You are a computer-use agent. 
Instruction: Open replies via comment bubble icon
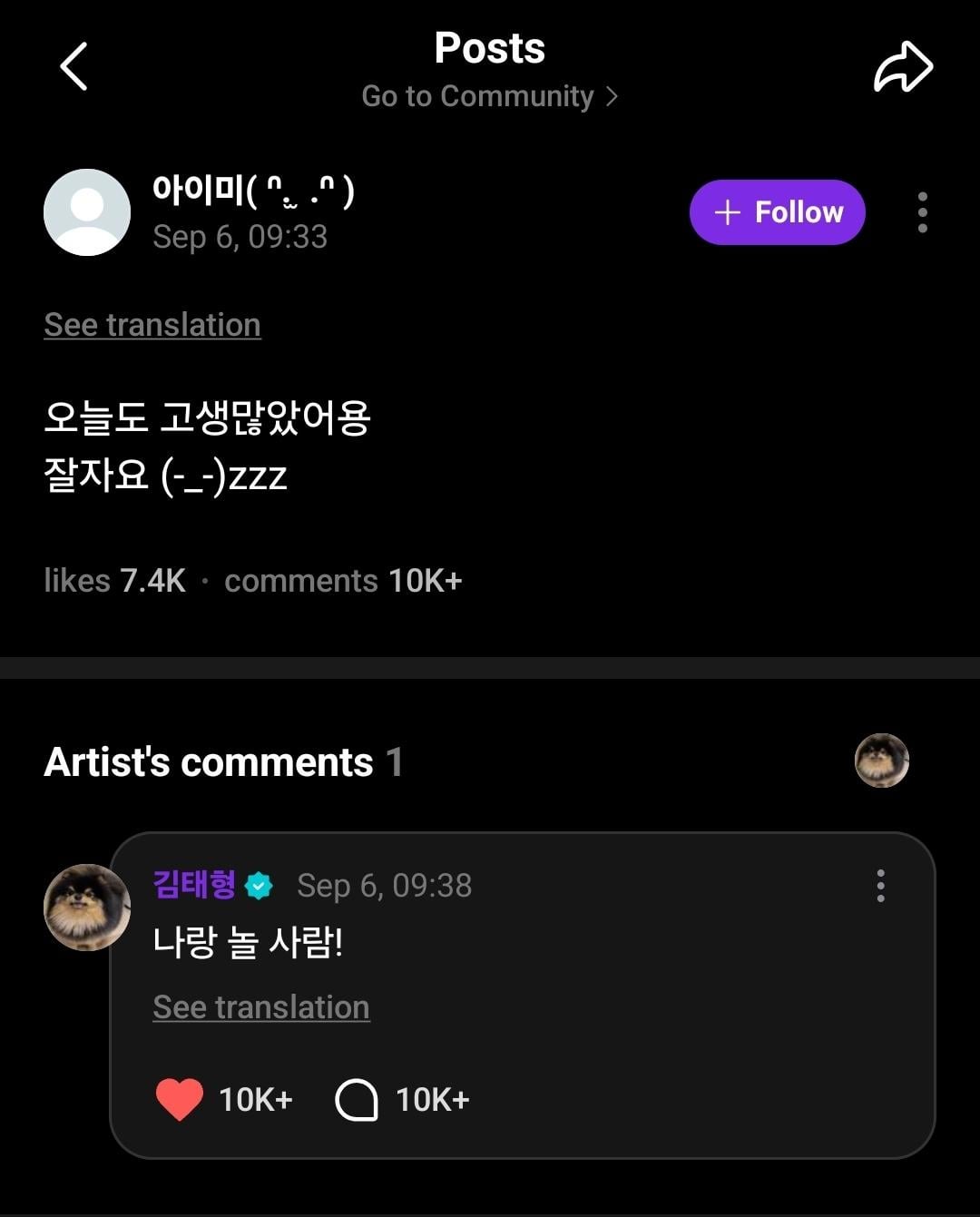click(x=357, y=1100)
